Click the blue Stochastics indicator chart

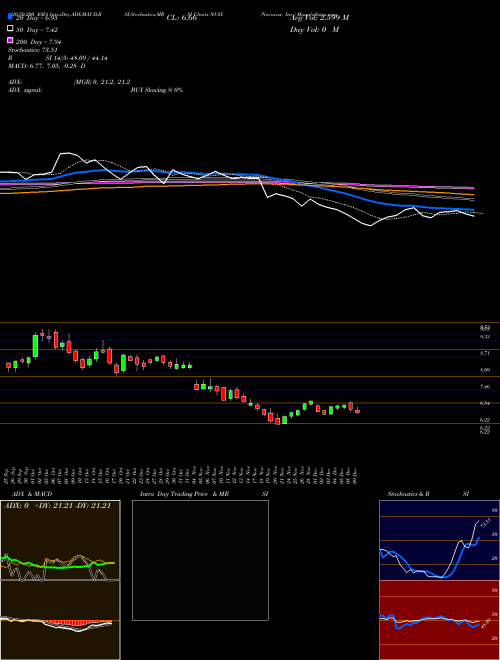tap(439, 540)
